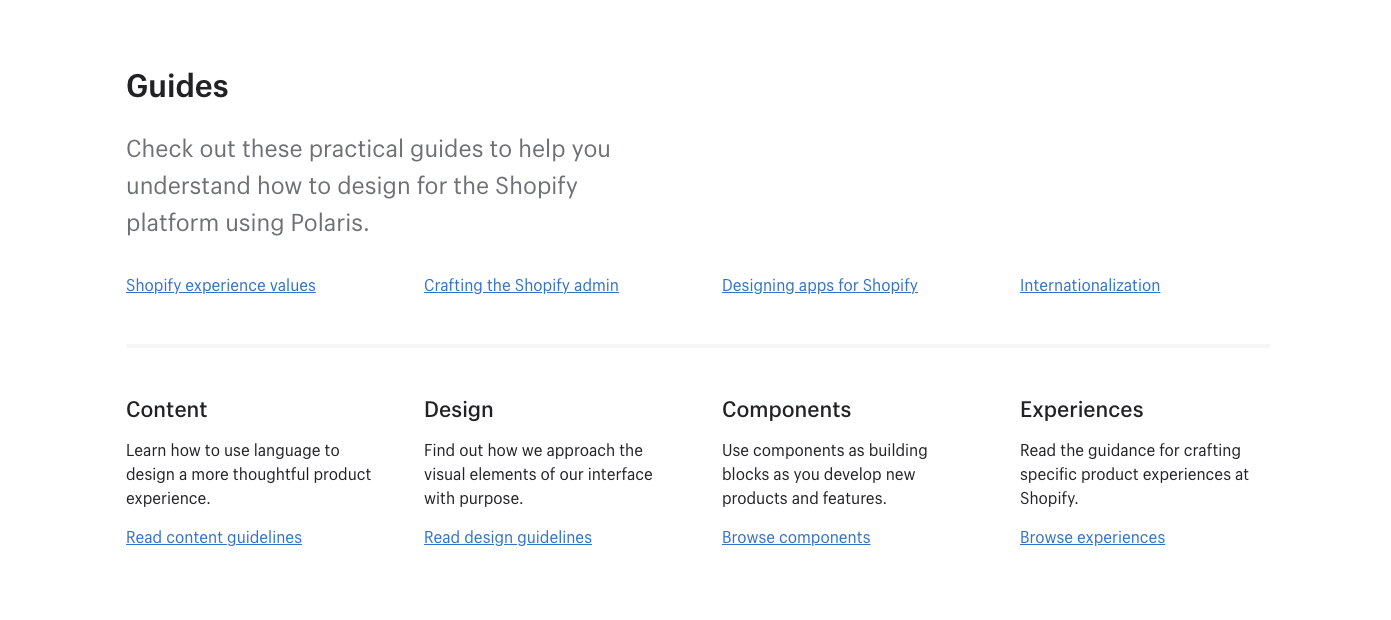Click the 'Find out how we approach' description
Image resolution: width=1391 pixels, height=620 pixels.
(538, 474)
